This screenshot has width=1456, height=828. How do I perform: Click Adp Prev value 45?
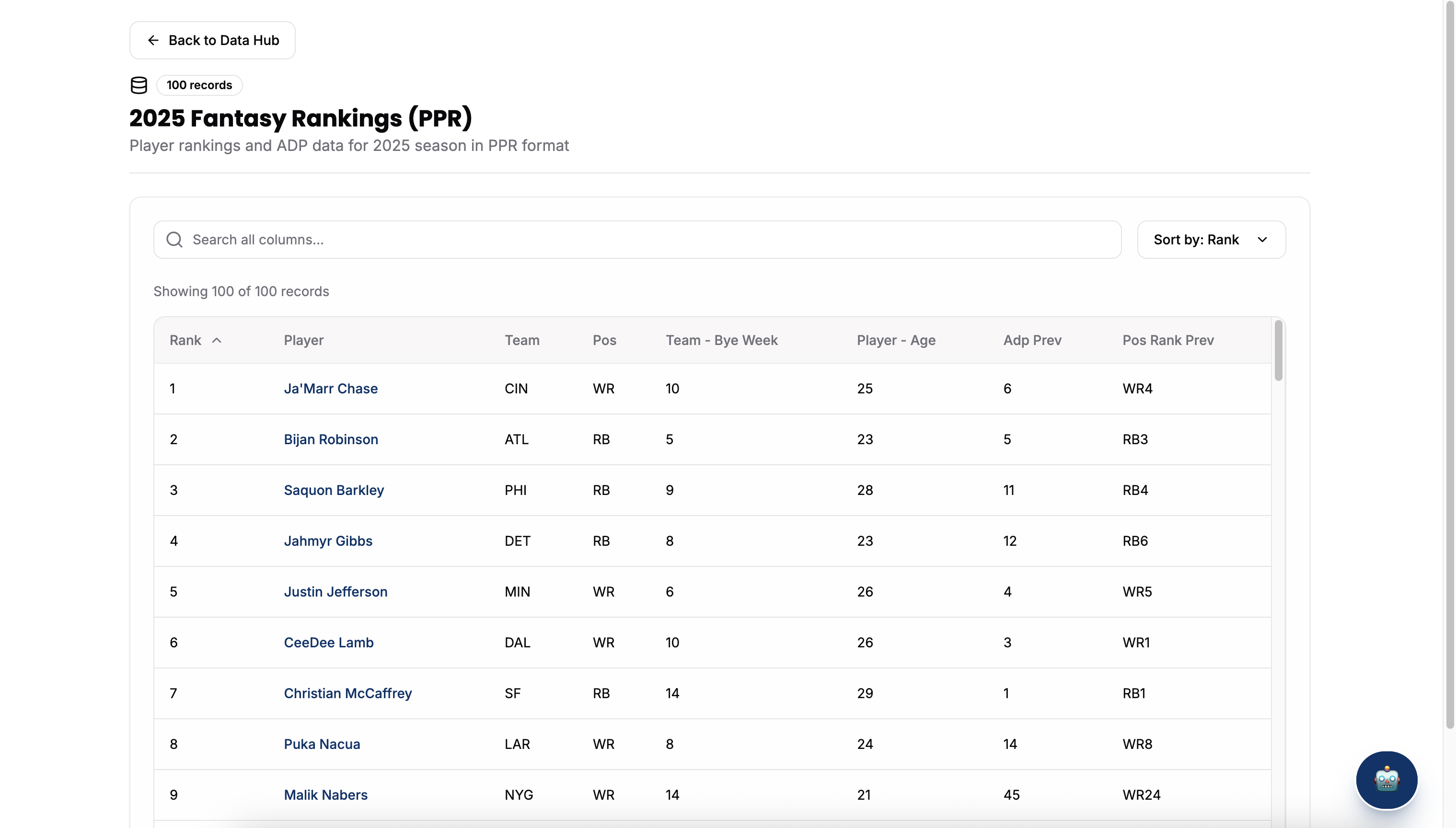(x=1012, y=794)
